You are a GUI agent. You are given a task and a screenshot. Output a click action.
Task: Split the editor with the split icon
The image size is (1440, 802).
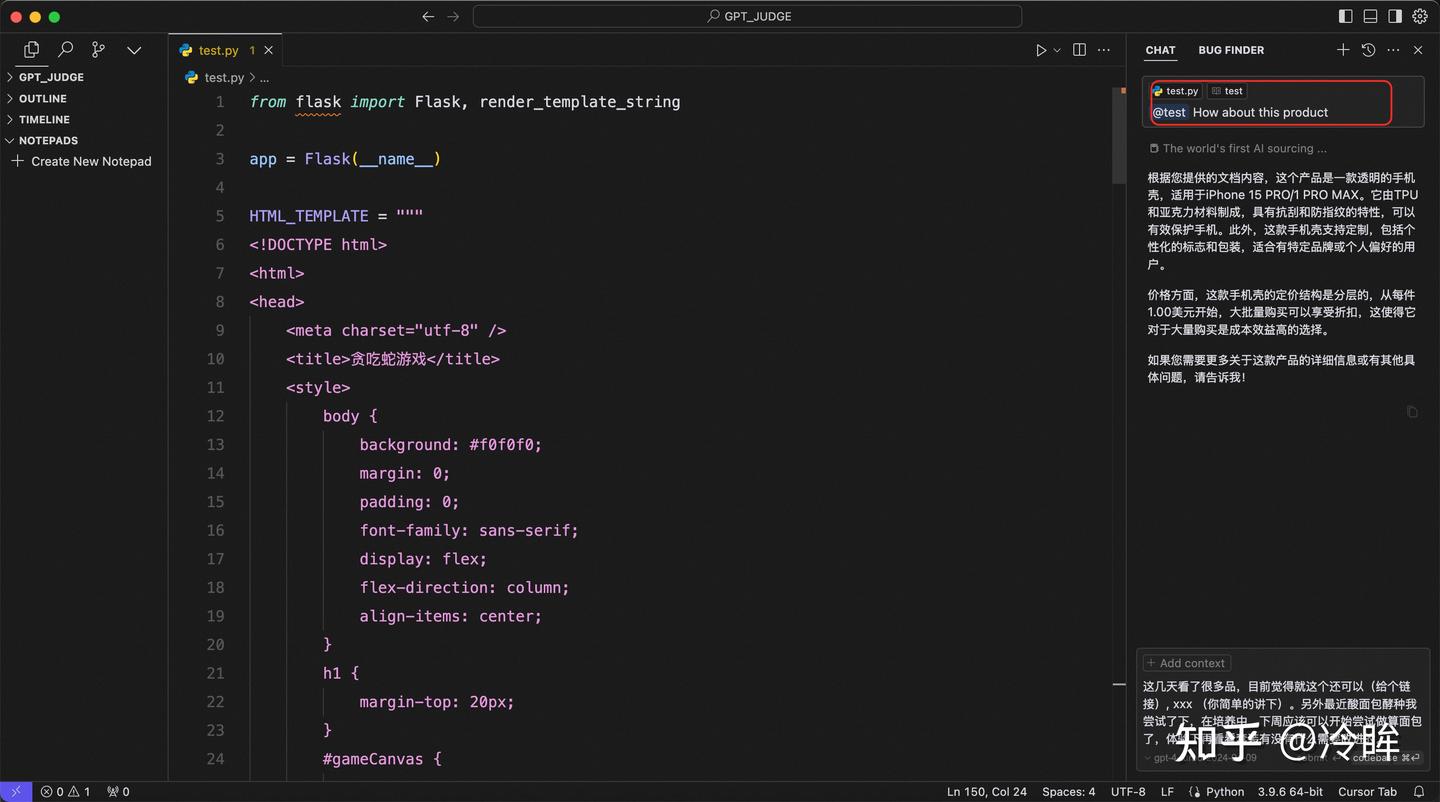tap(1078, 49)
